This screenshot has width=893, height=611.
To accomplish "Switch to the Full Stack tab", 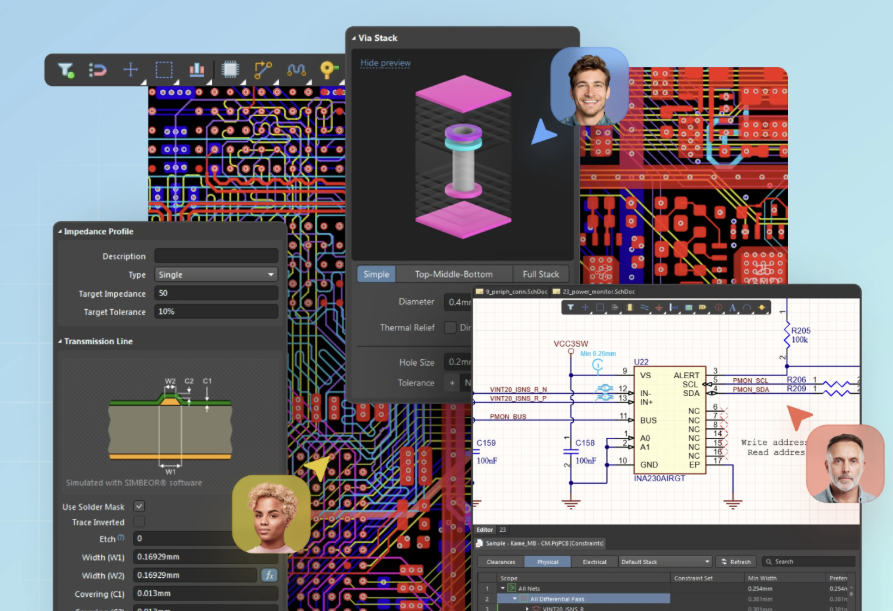I will [539, 274].
